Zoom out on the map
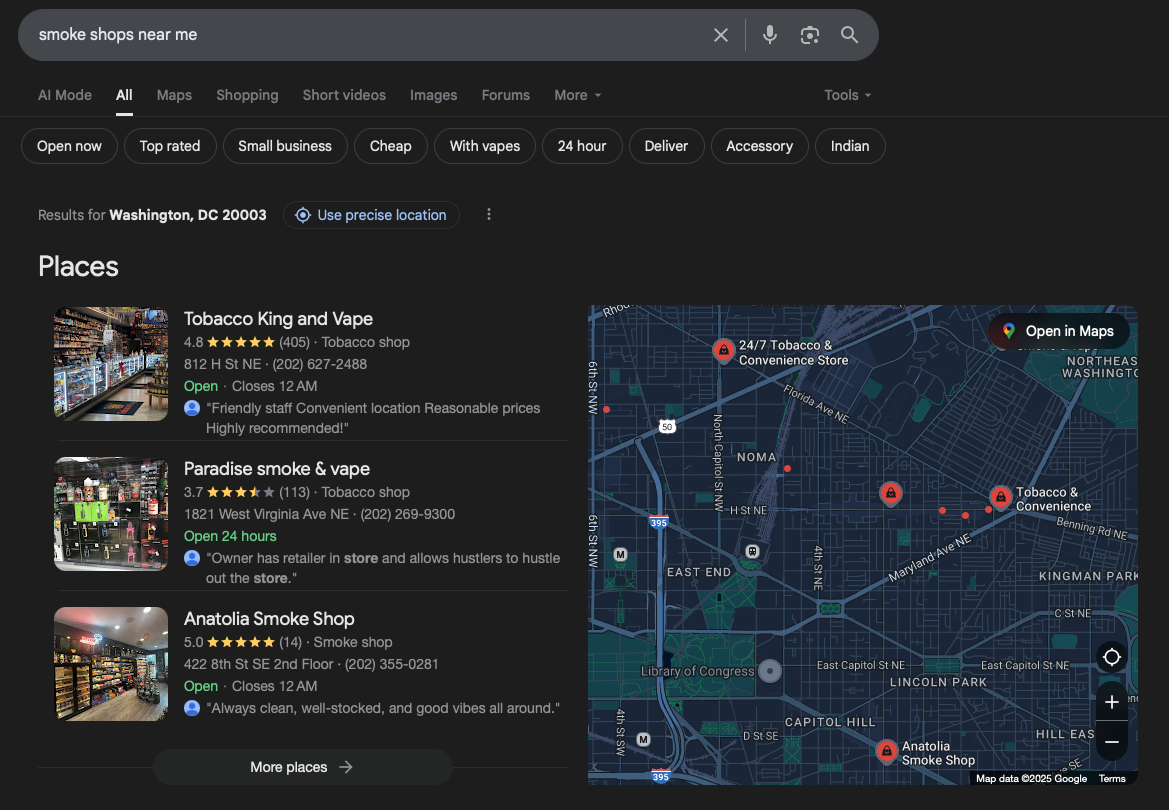 click(1112, 742)
